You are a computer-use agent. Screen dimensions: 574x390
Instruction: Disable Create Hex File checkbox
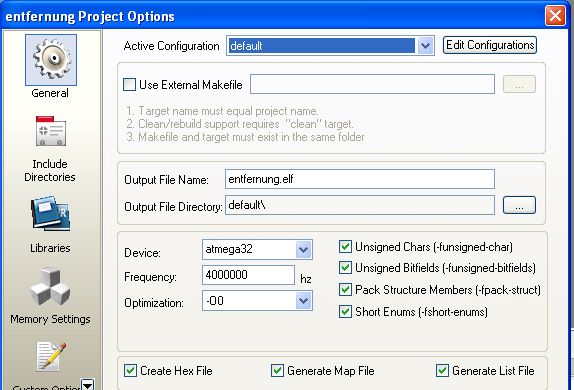click(130, 371)
